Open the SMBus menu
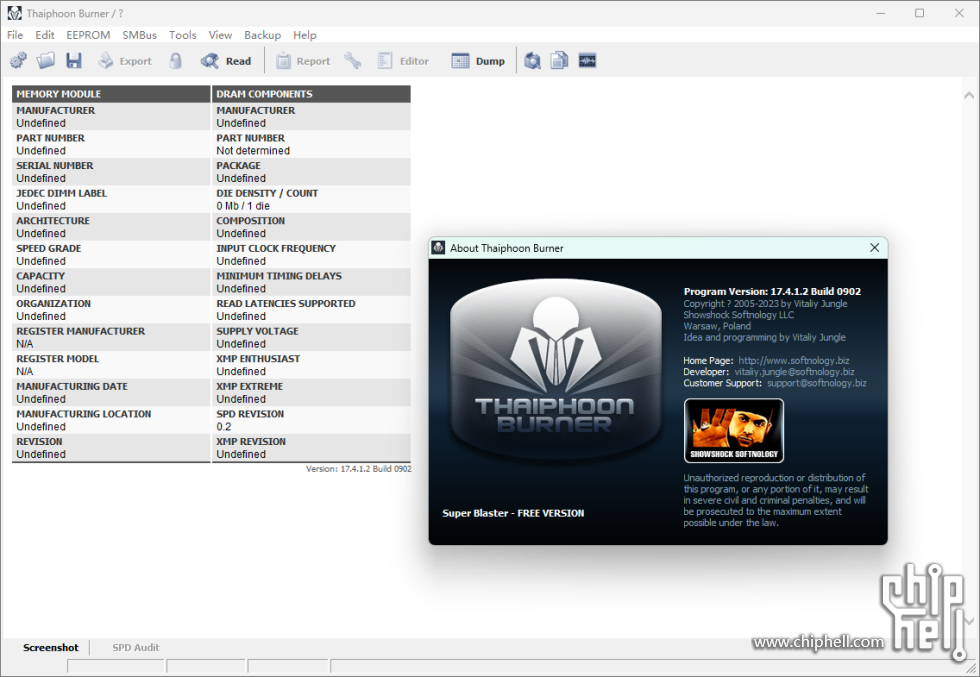The image size is (980, 677). click(139, 35)
